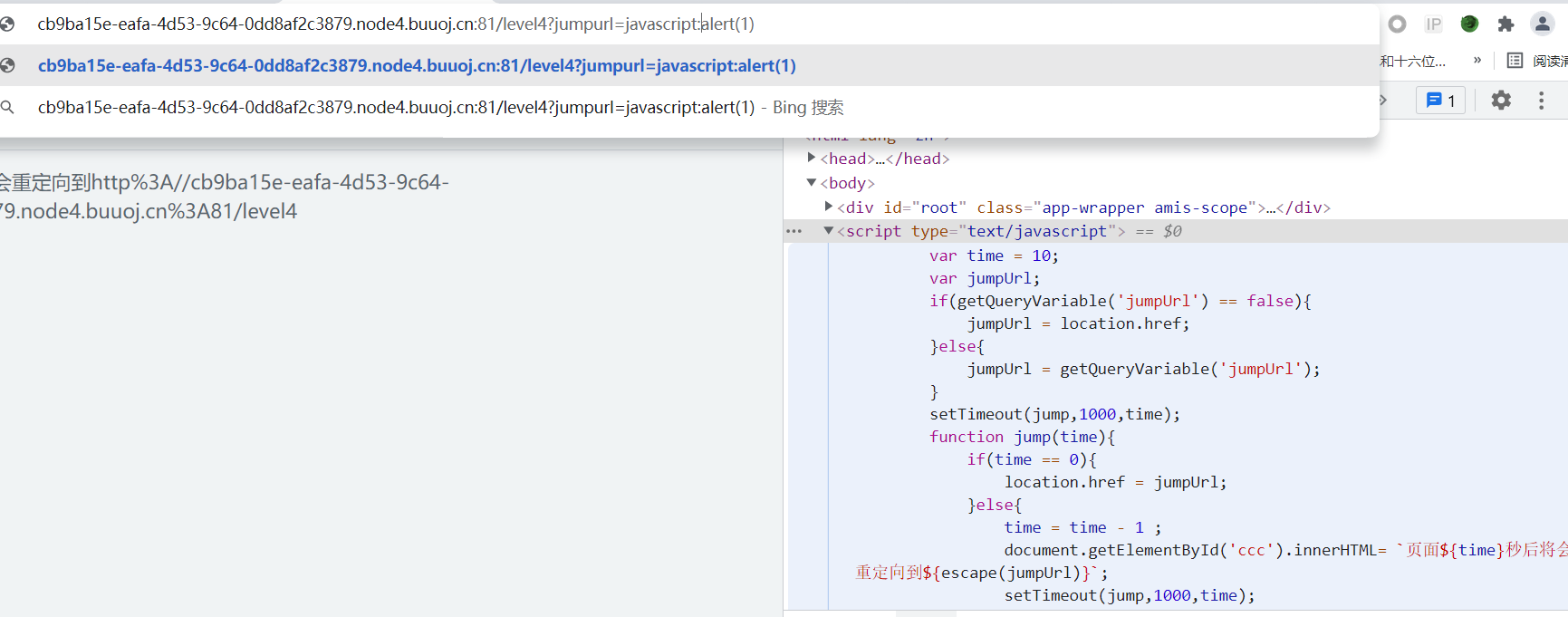
Task: Show more hidden bookmarks chevron
Action: 1477,61
